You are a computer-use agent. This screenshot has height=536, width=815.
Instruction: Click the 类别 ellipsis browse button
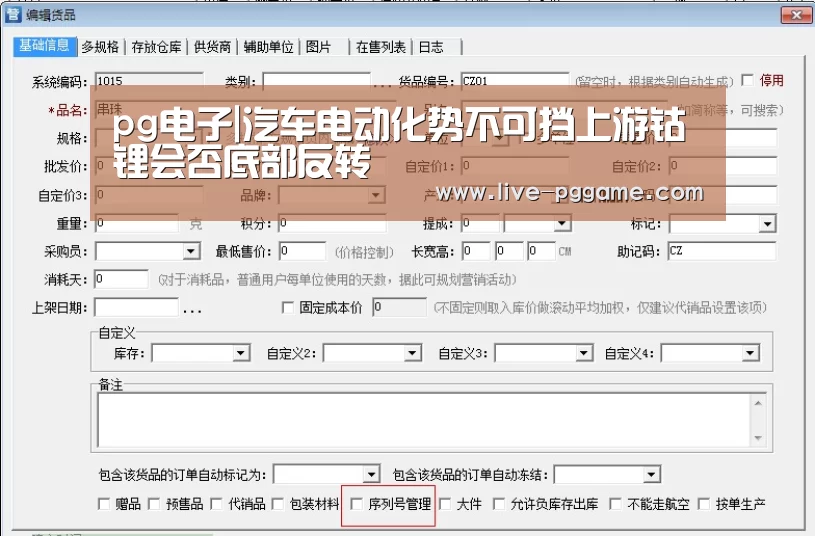click(x=382, y=83)
